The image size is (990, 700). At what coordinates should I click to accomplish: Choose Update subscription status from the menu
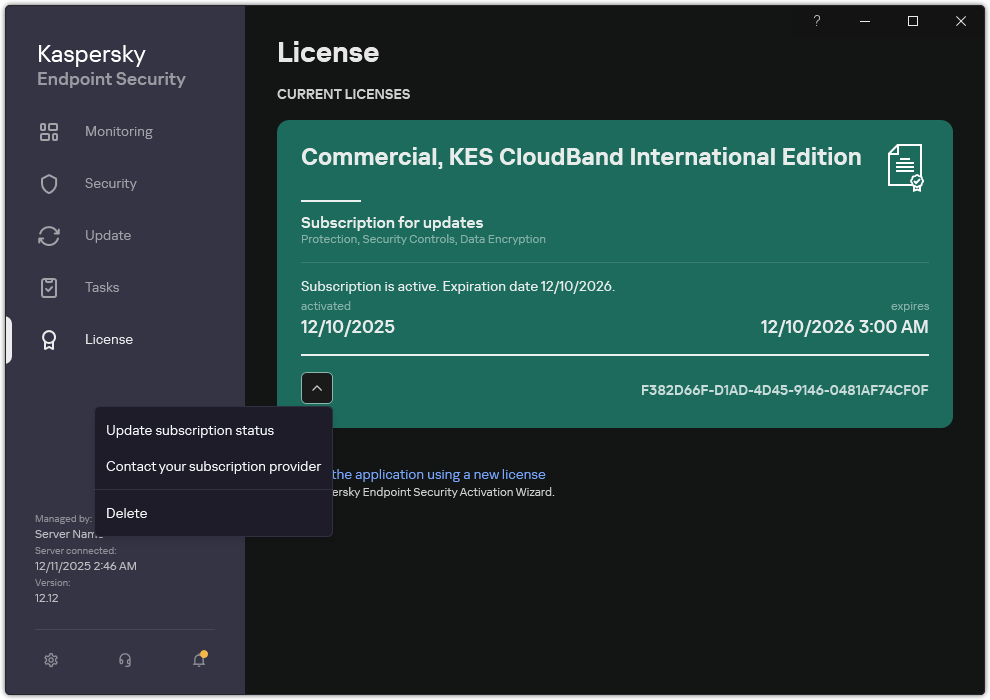coord(189,430)
